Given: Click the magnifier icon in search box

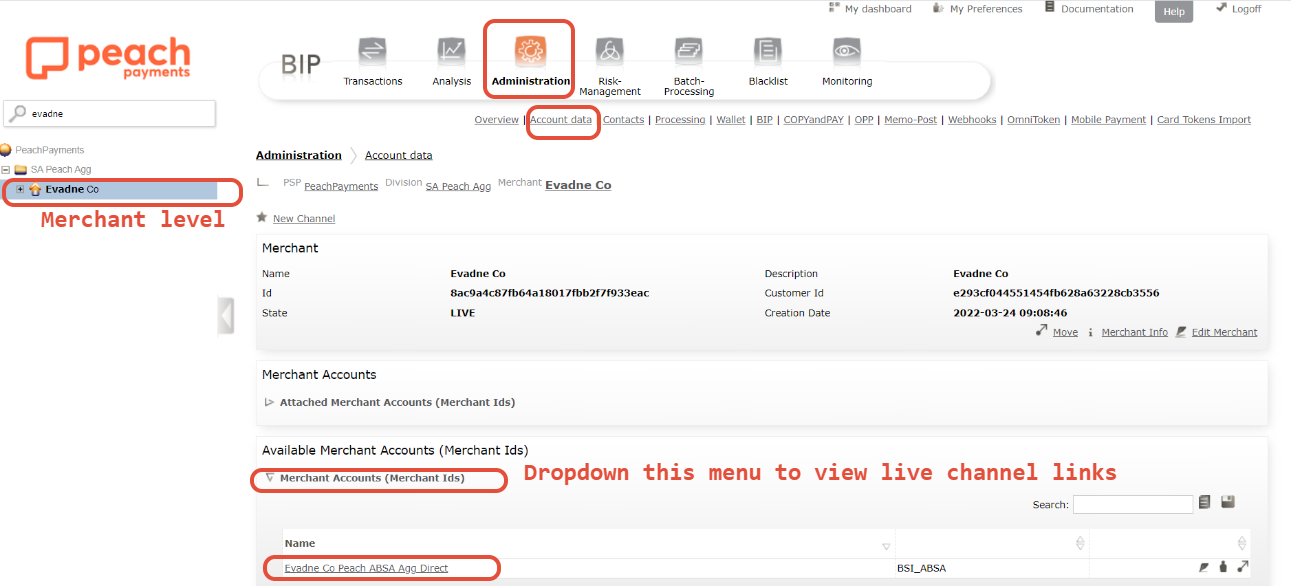Looking at the screenshot, I should [18, 114].
